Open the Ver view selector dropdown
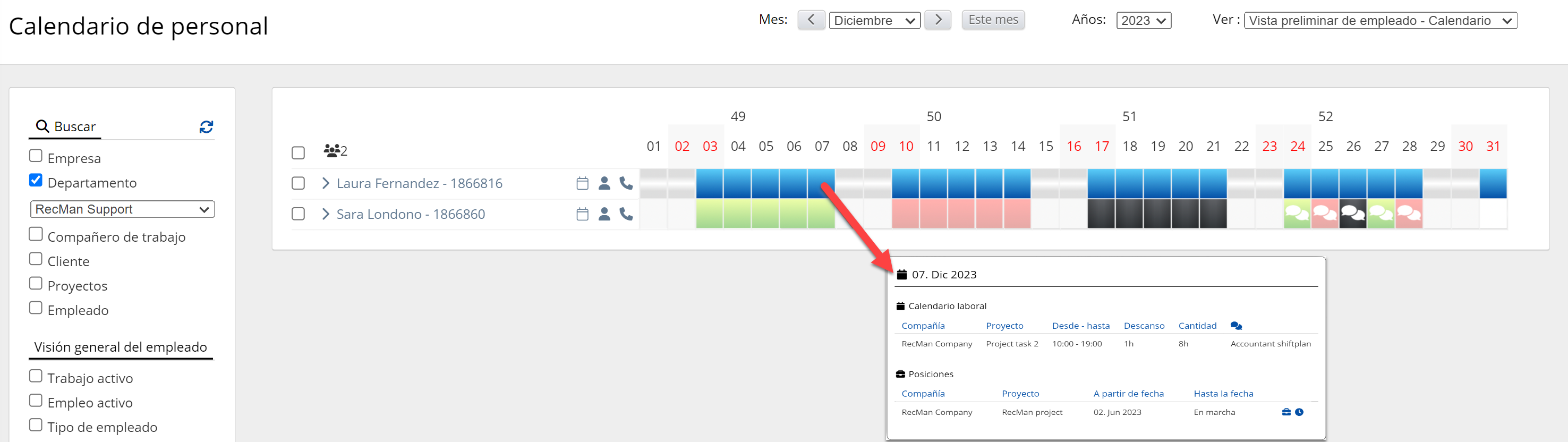The image size is (1568, 442). pos(1379,21)
